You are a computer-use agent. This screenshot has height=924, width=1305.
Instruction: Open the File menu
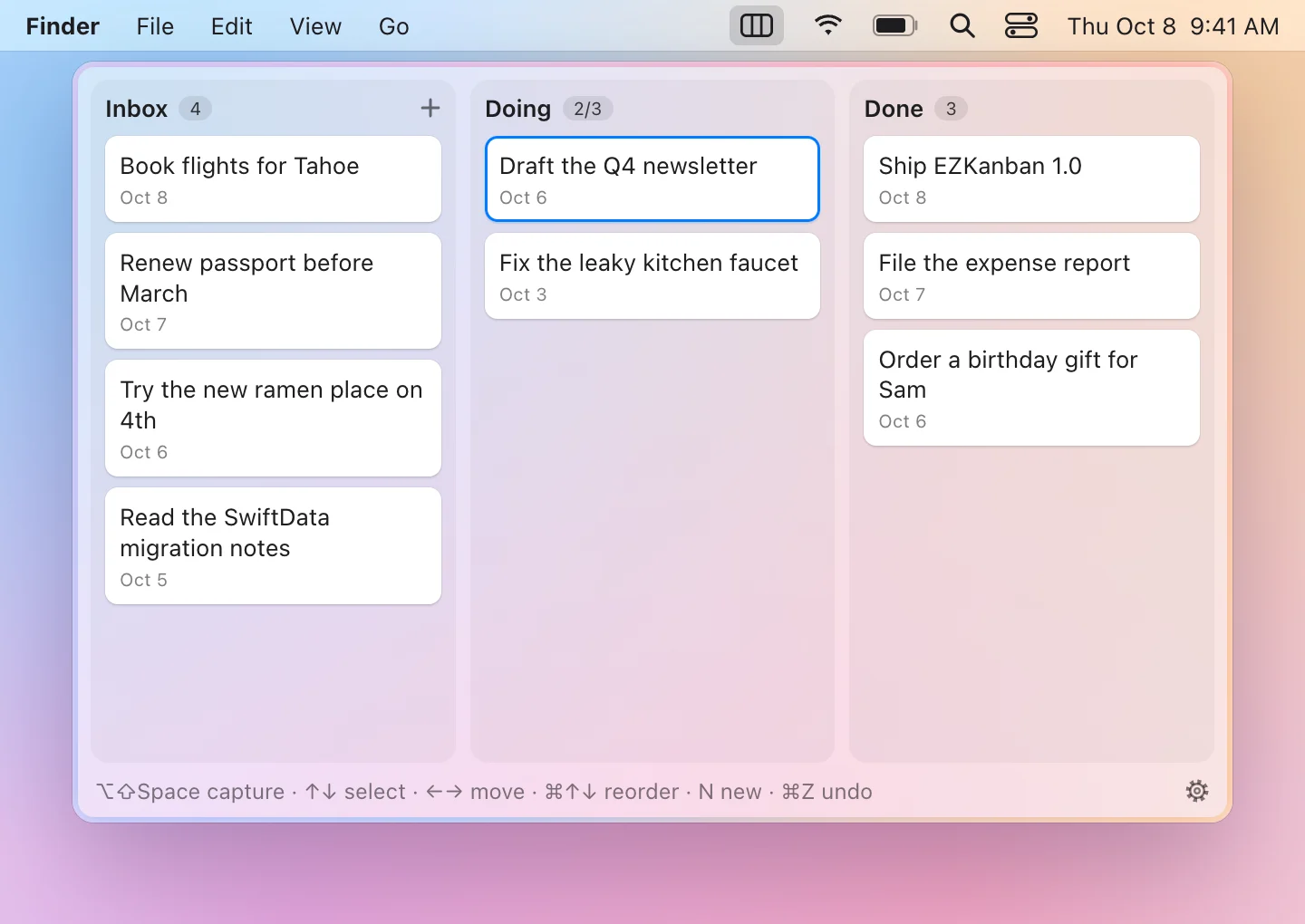click(x=155, y=26)
